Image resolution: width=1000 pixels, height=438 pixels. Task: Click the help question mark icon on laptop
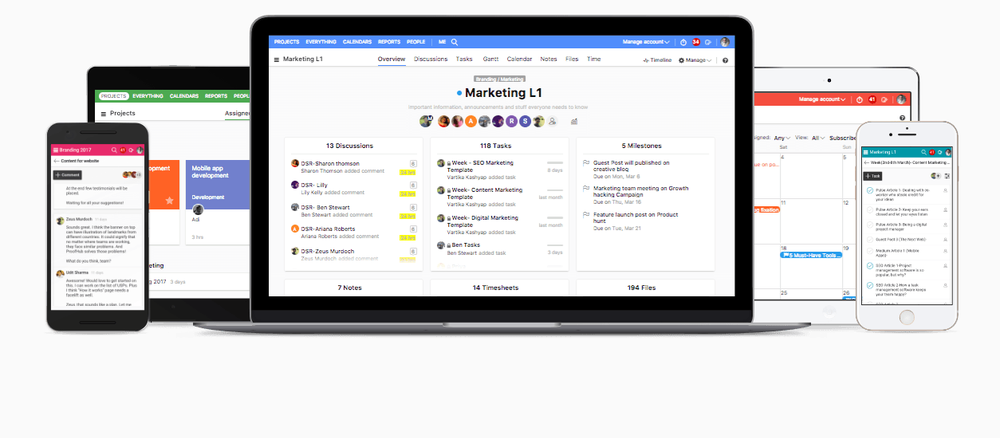[x=725, y=61]
